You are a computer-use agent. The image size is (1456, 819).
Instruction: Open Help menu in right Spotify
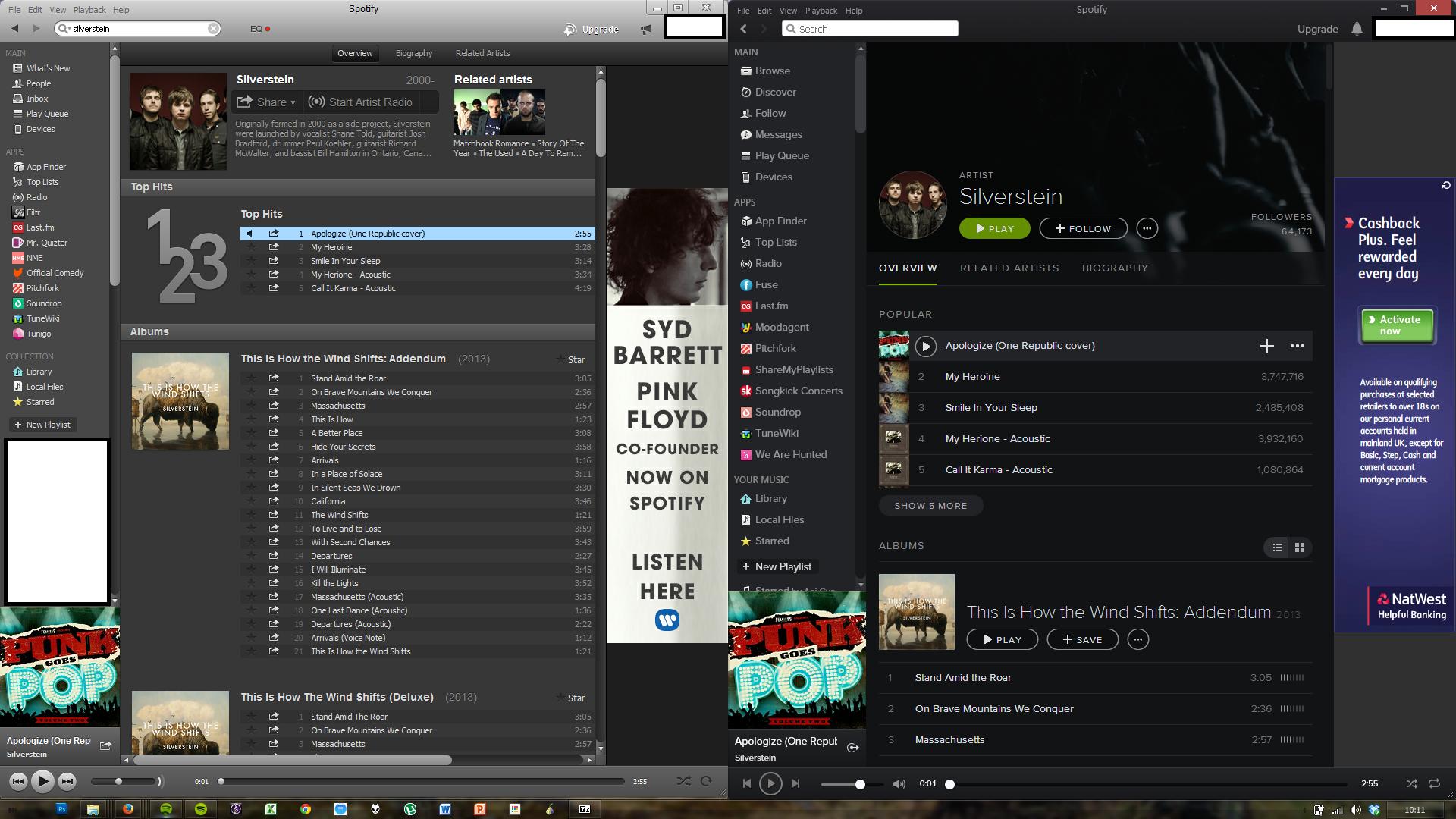pyautogui.click(x=854, y=11)
